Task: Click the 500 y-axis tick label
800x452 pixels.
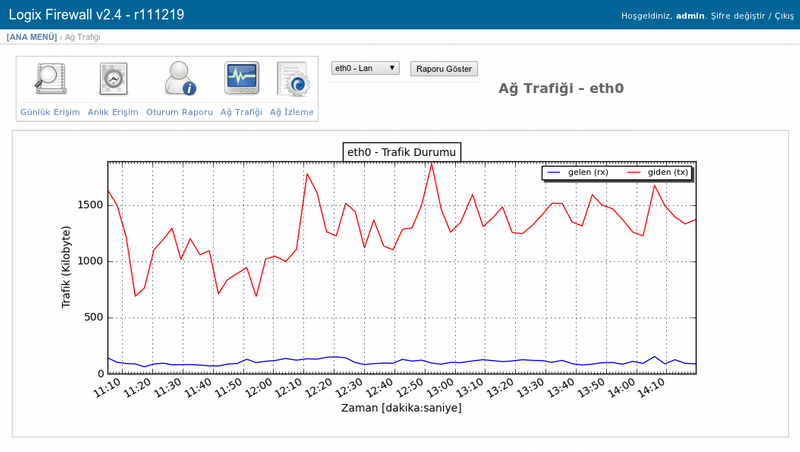Action: pos(94,317)
